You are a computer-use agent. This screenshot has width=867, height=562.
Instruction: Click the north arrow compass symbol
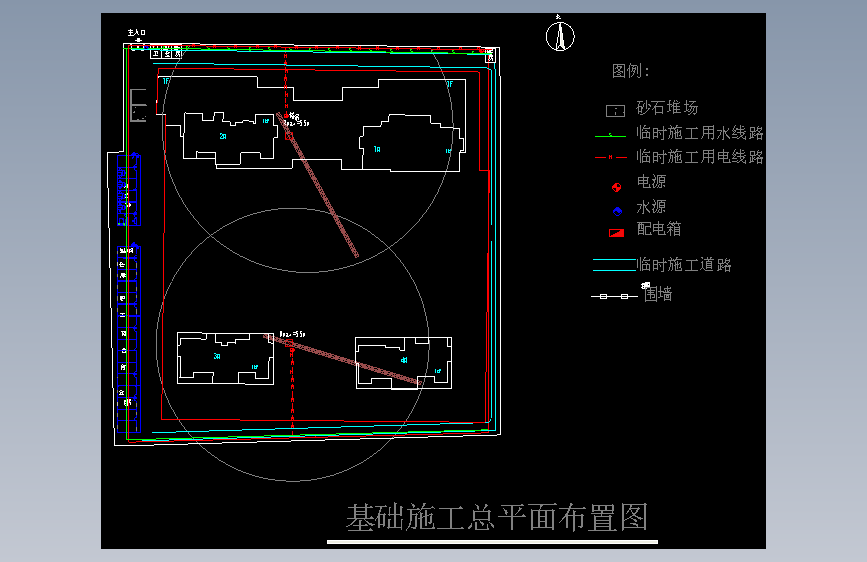[x=560, y=36]
